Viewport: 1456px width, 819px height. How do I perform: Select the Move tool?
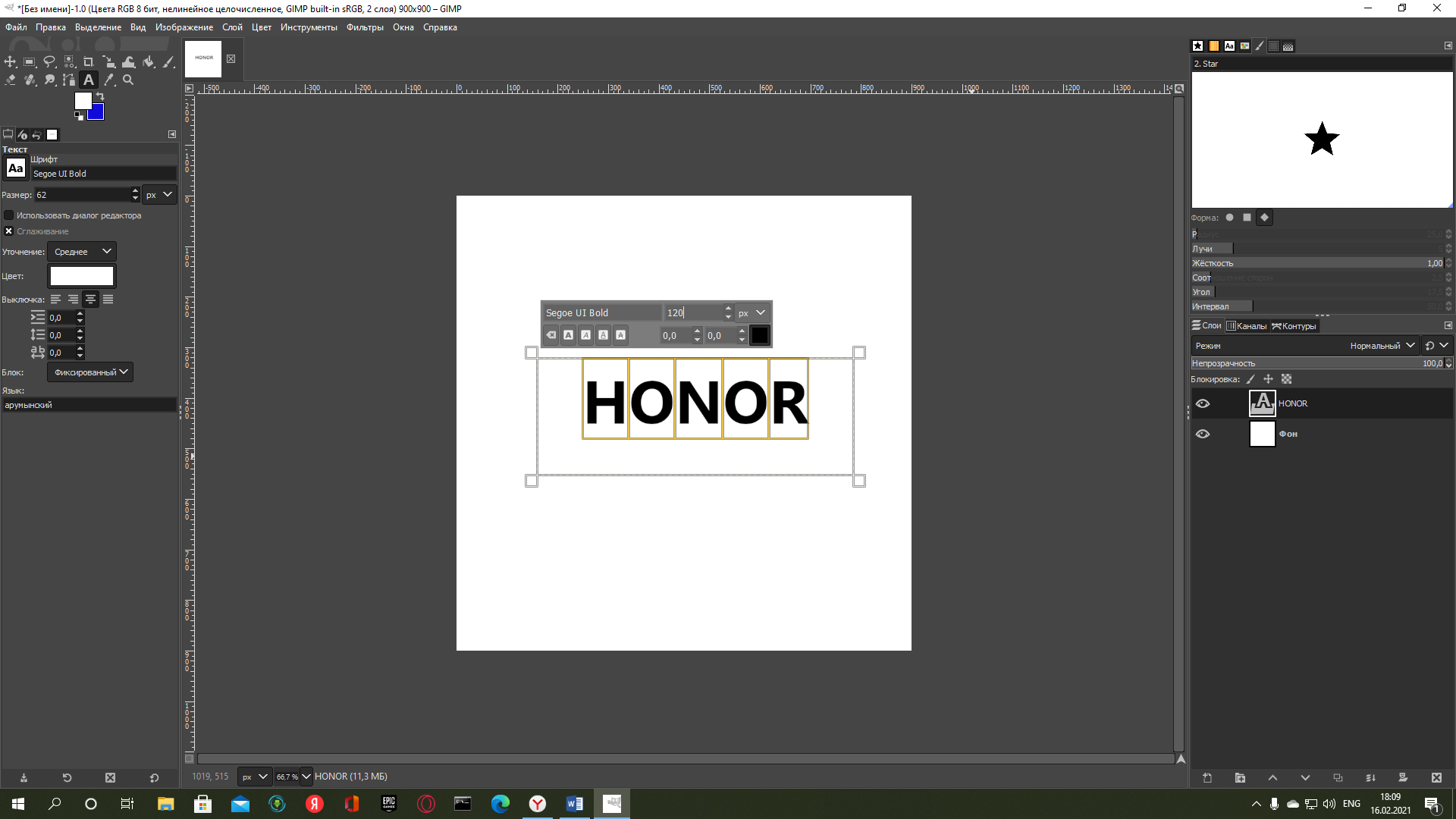tap(10, 61)
